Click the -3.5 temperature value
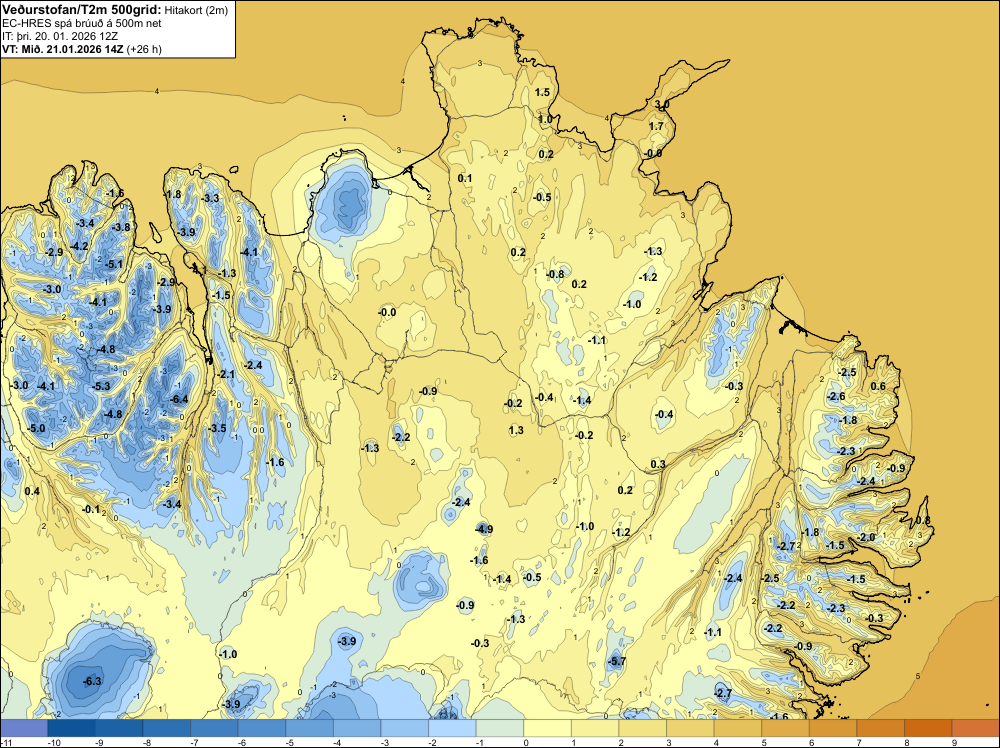Image resolution: width=1000 pixels, height=748 pixels. coord(217,428)
